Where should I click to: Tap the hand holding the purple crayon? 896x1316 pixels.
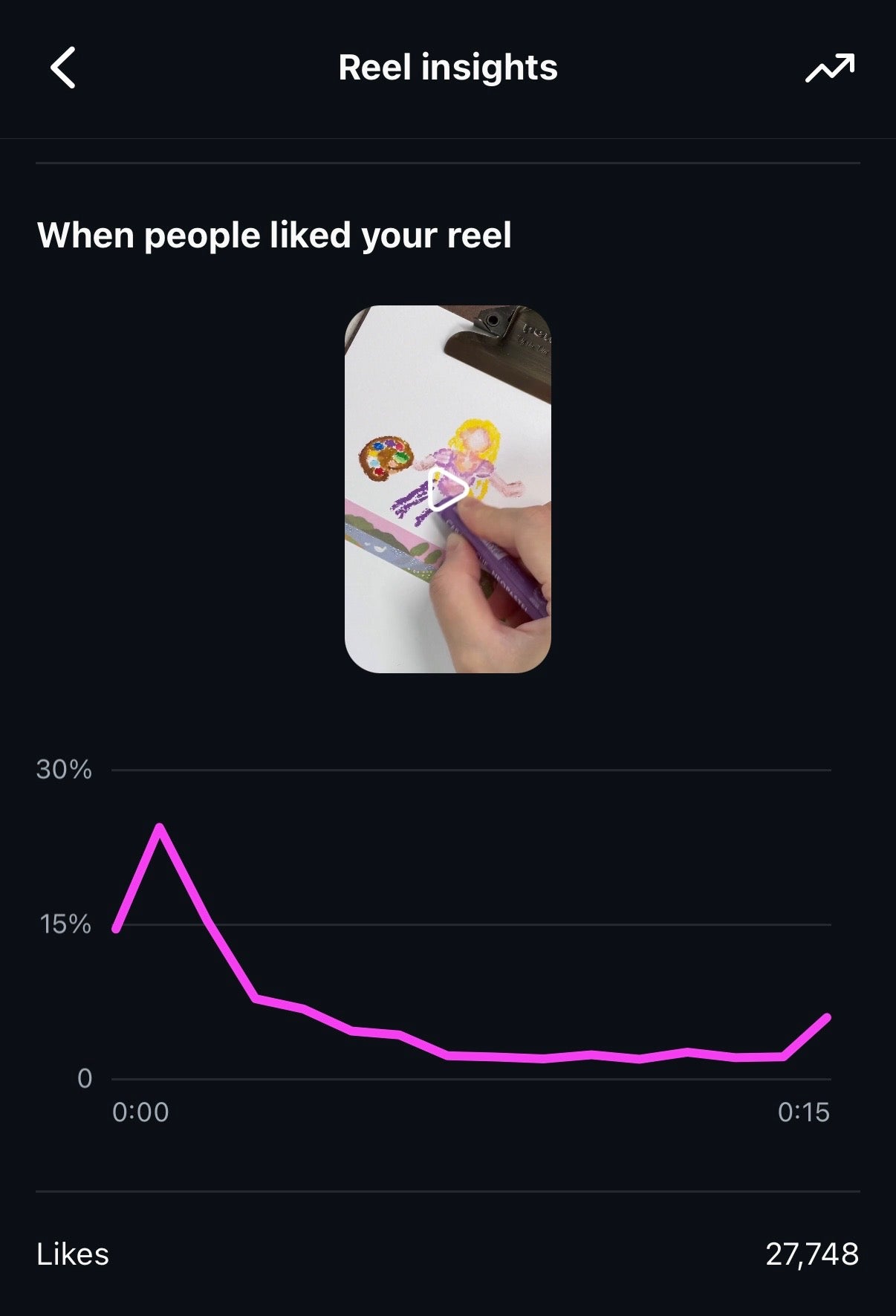tap(490, 587)
